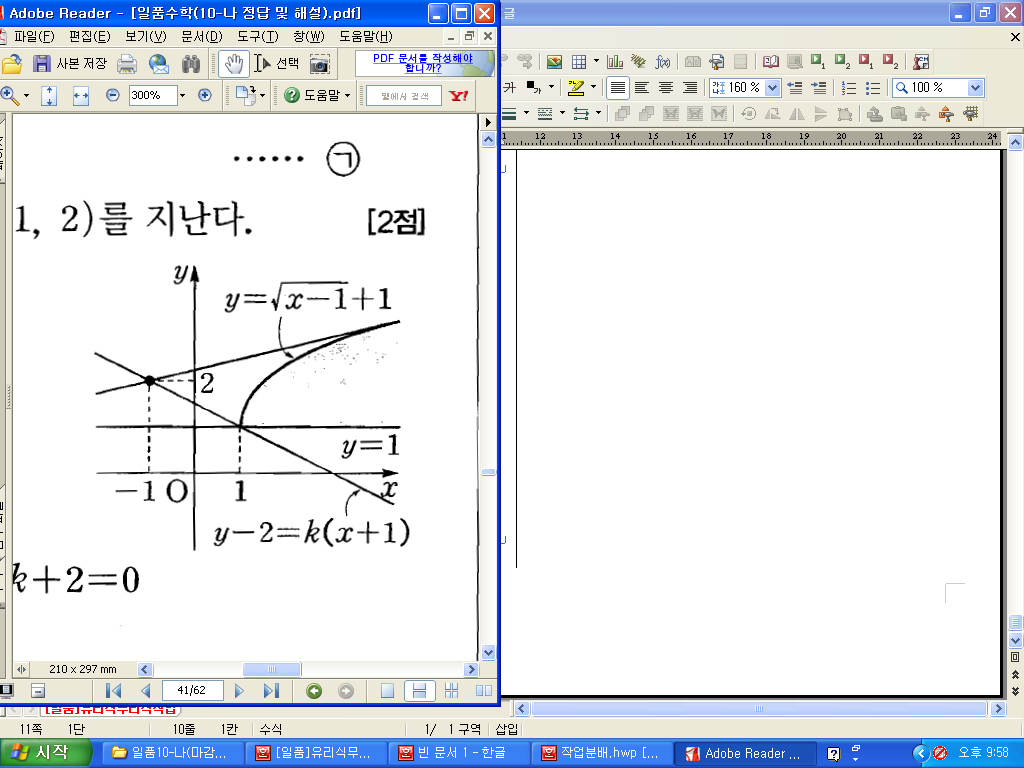Click the Fit Width icon
The height and width of the screenshot is (768, 1024).
pos(81,95)
